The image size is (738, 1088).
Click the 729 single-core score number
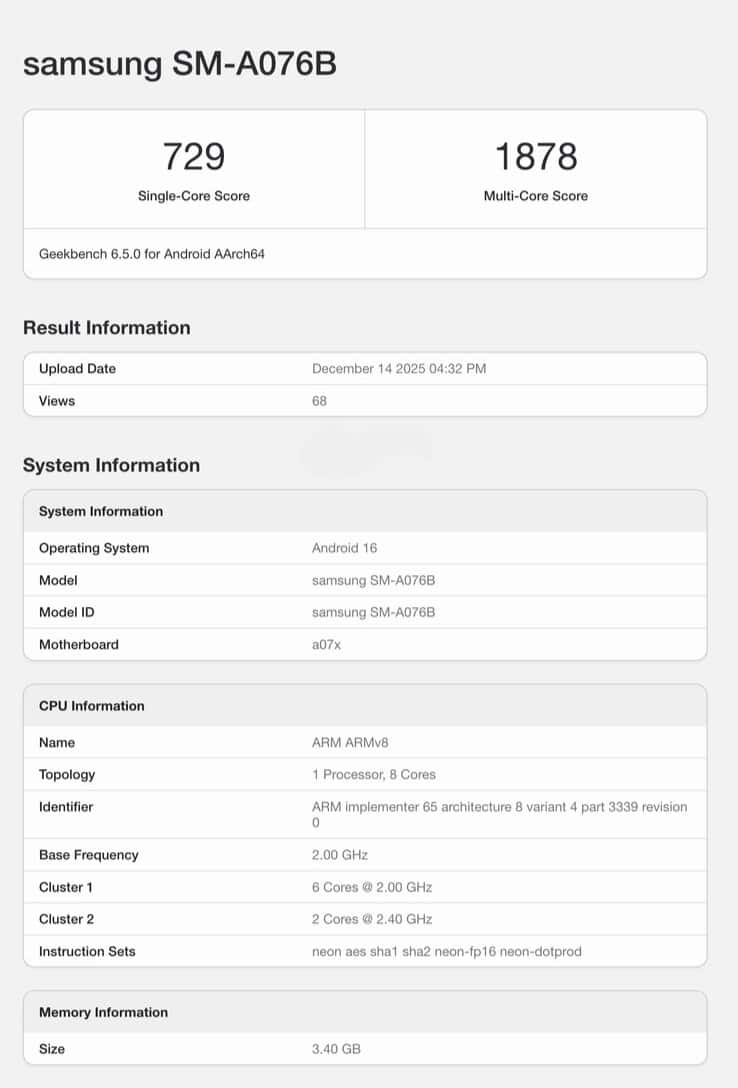pyautogui.click(x=194, y=157)
